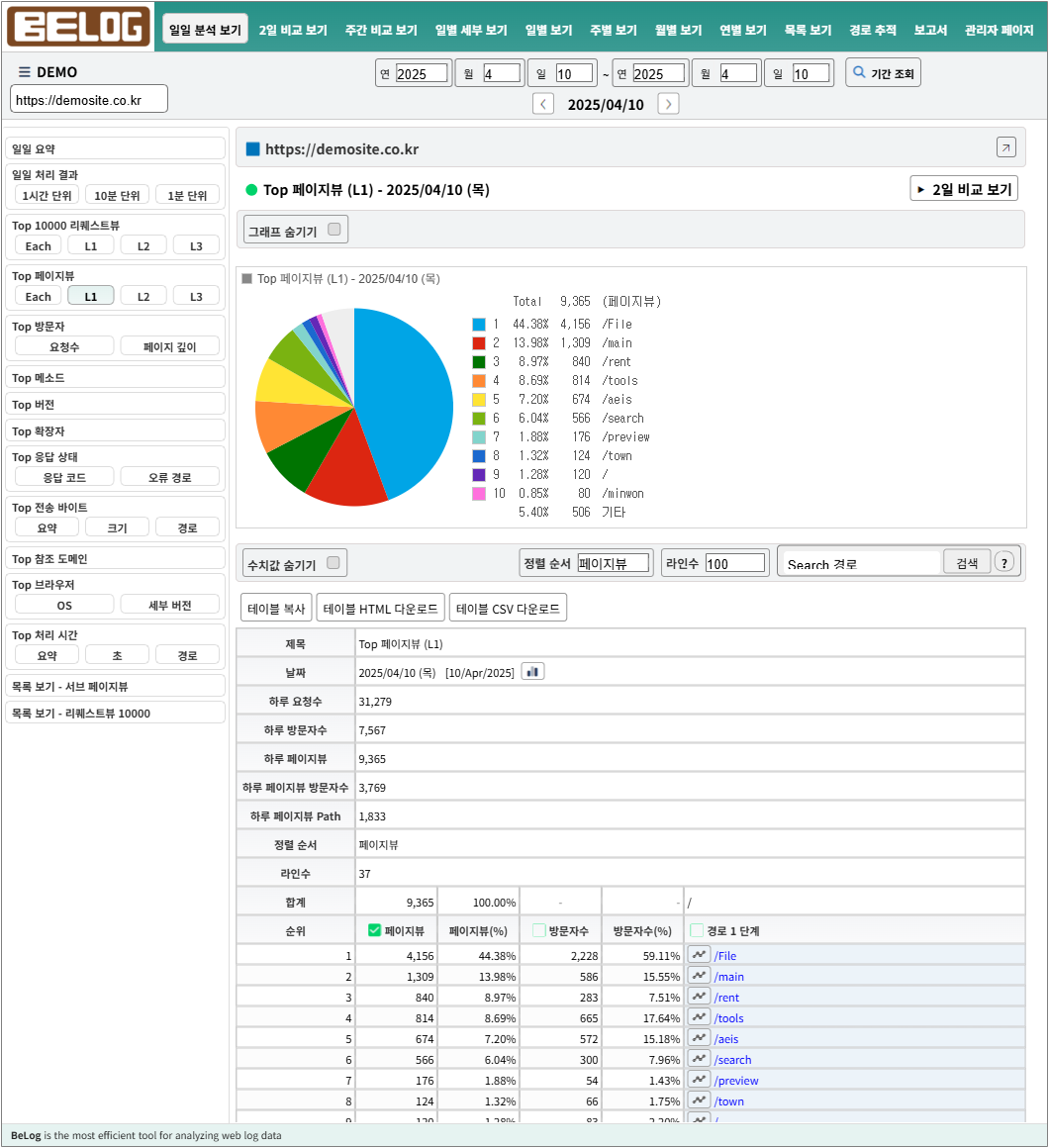Open trend graph icon for /main row

(699, 975)
